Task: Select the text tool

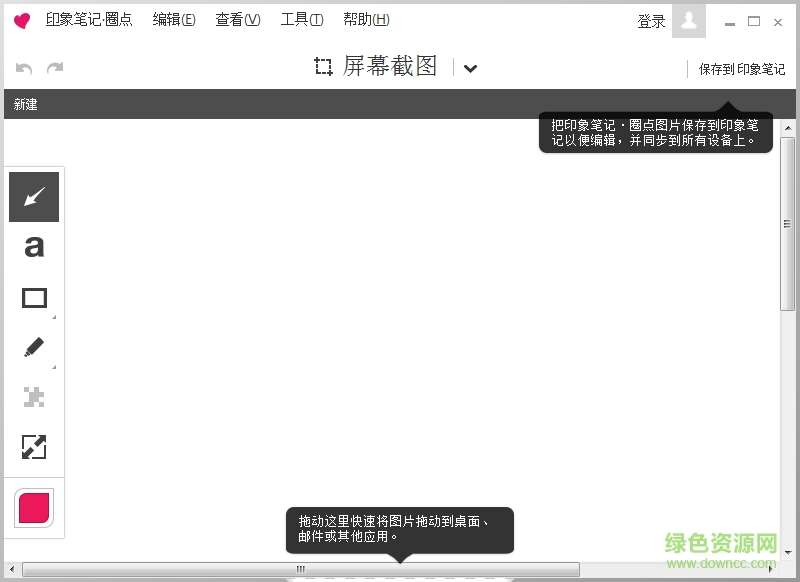Action: tap(34, 246)
